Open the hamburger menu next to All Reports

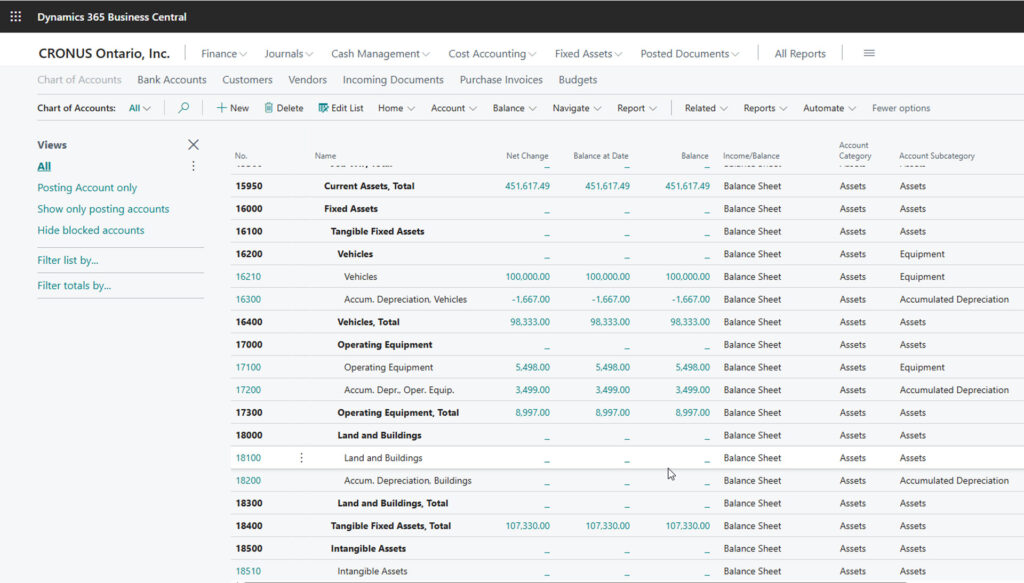869,54
